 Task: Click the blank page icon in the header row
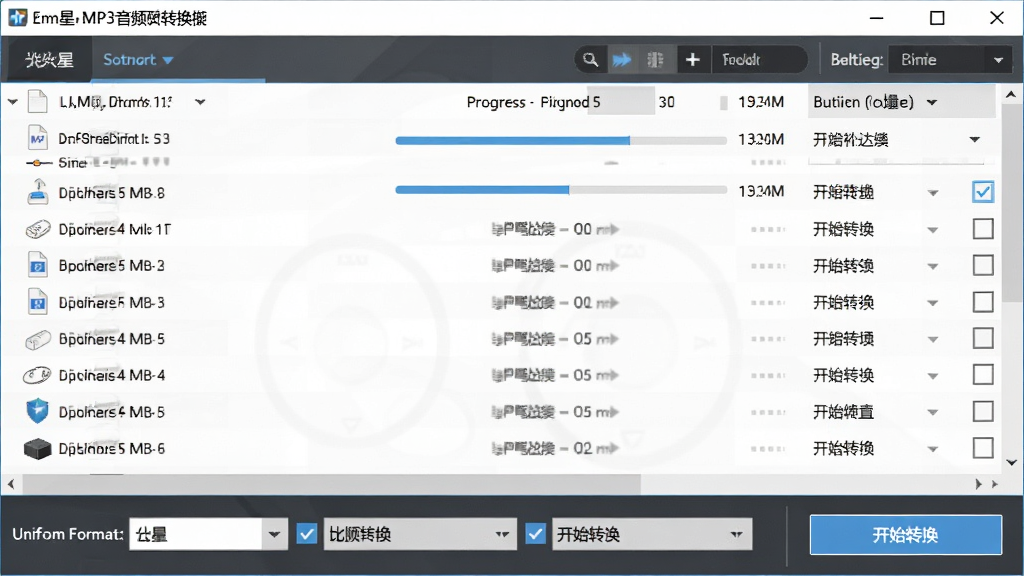[x=38, y=102]
